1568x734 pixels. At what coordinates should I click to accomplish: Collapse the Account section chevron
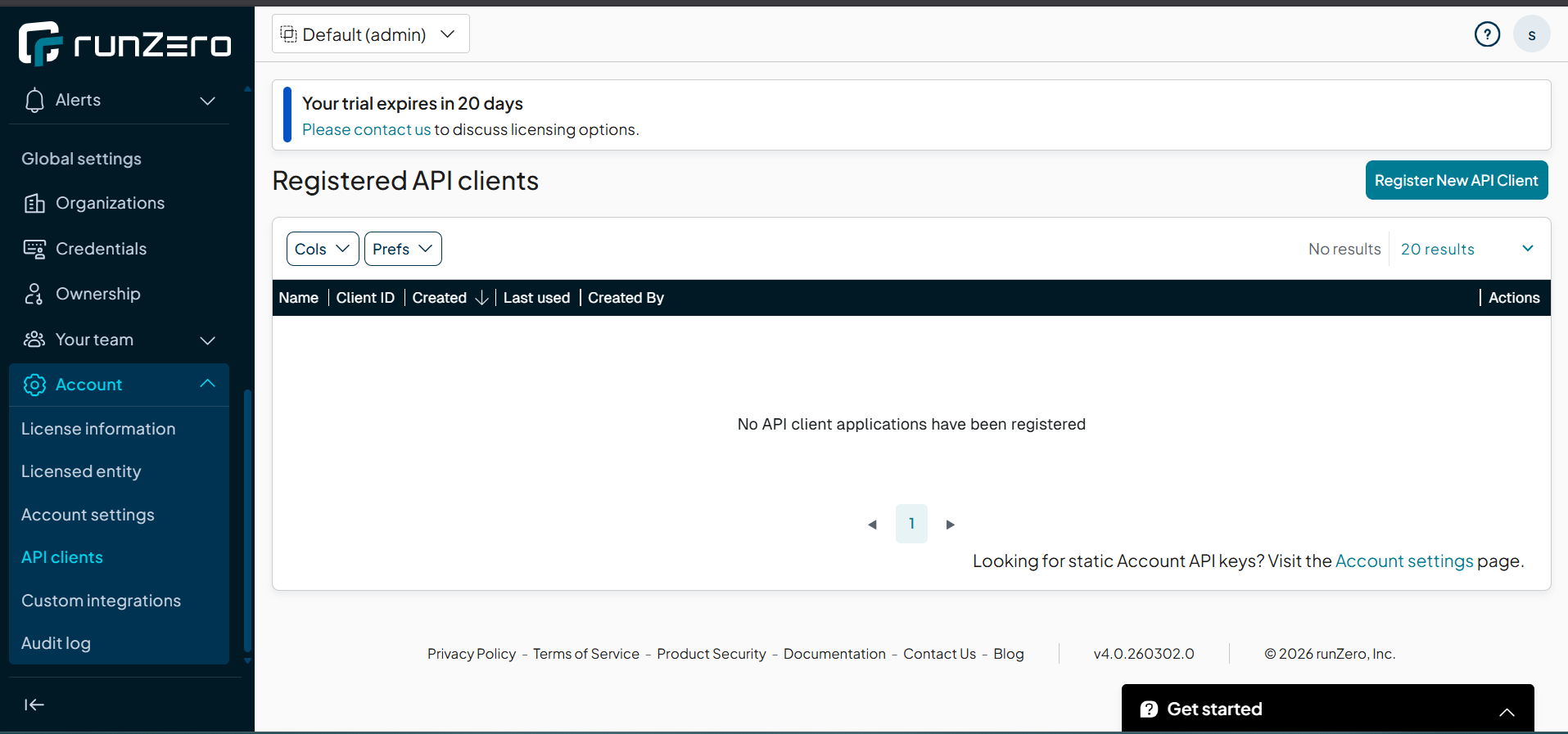(x=208, y=384)
